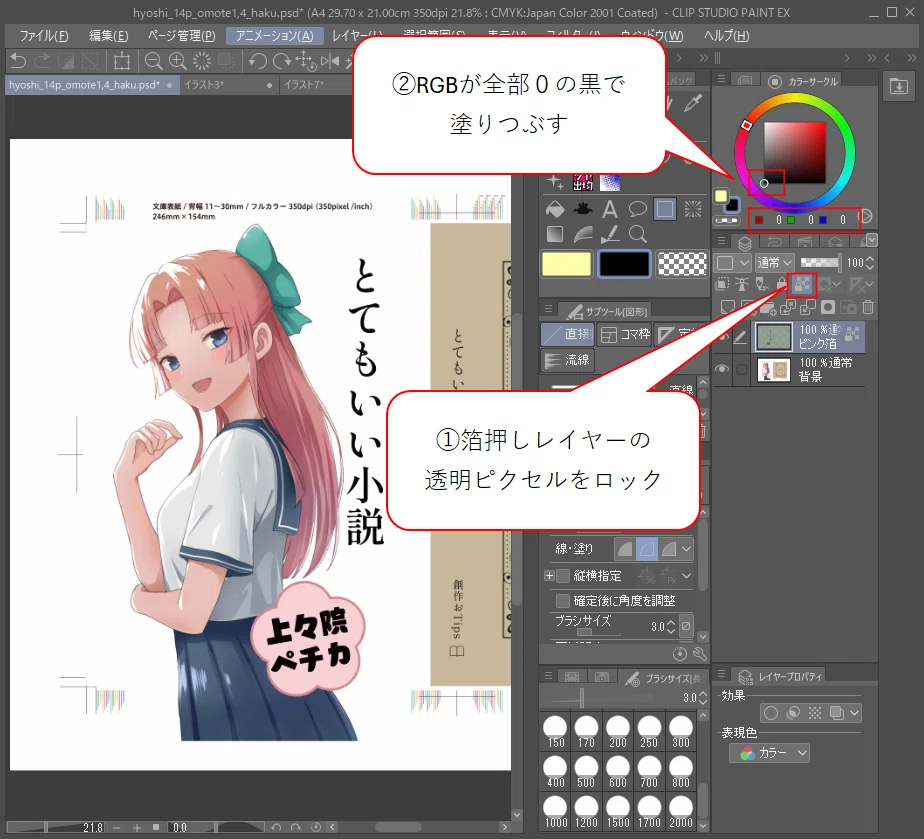Click the Create Layer Mask icon
This screenshot has height=839, width=924.
click(828, 307)
